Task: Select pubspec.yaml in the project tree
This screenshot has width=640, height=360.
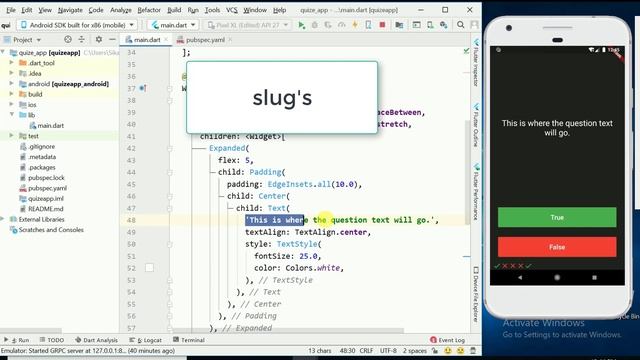Action: (47, 188)
